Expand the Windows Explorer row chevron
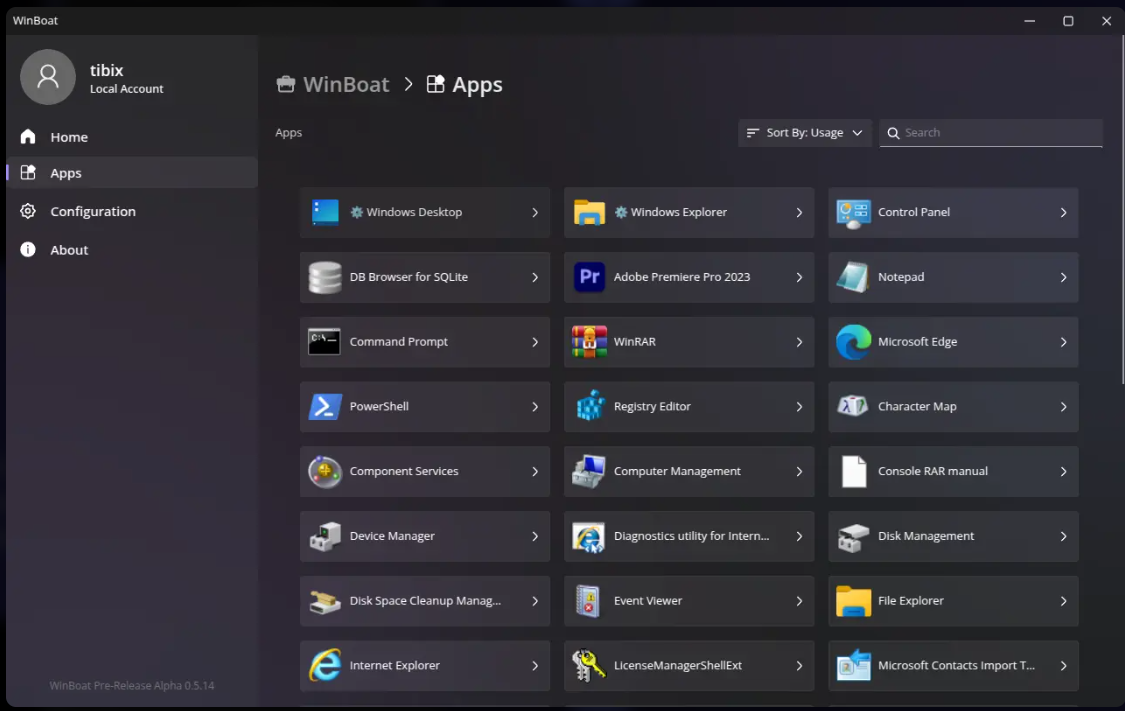The image size is (1125, 711). pos(799,212)
